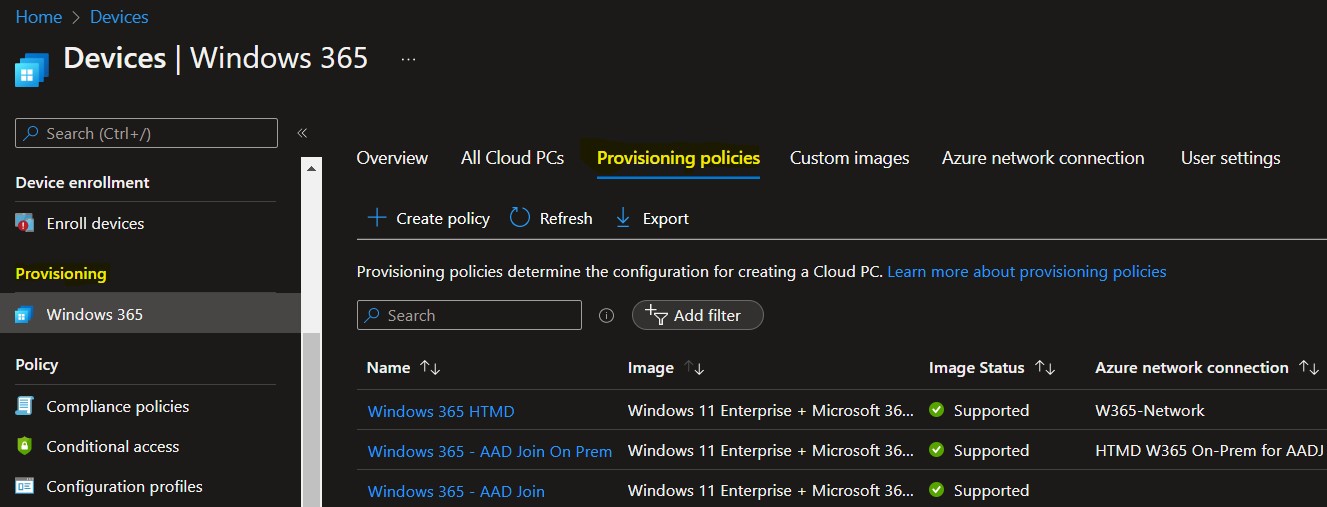1327x507 pixels.
Task: Click the info icon next to Search box
Action: [x=606, y=315]
